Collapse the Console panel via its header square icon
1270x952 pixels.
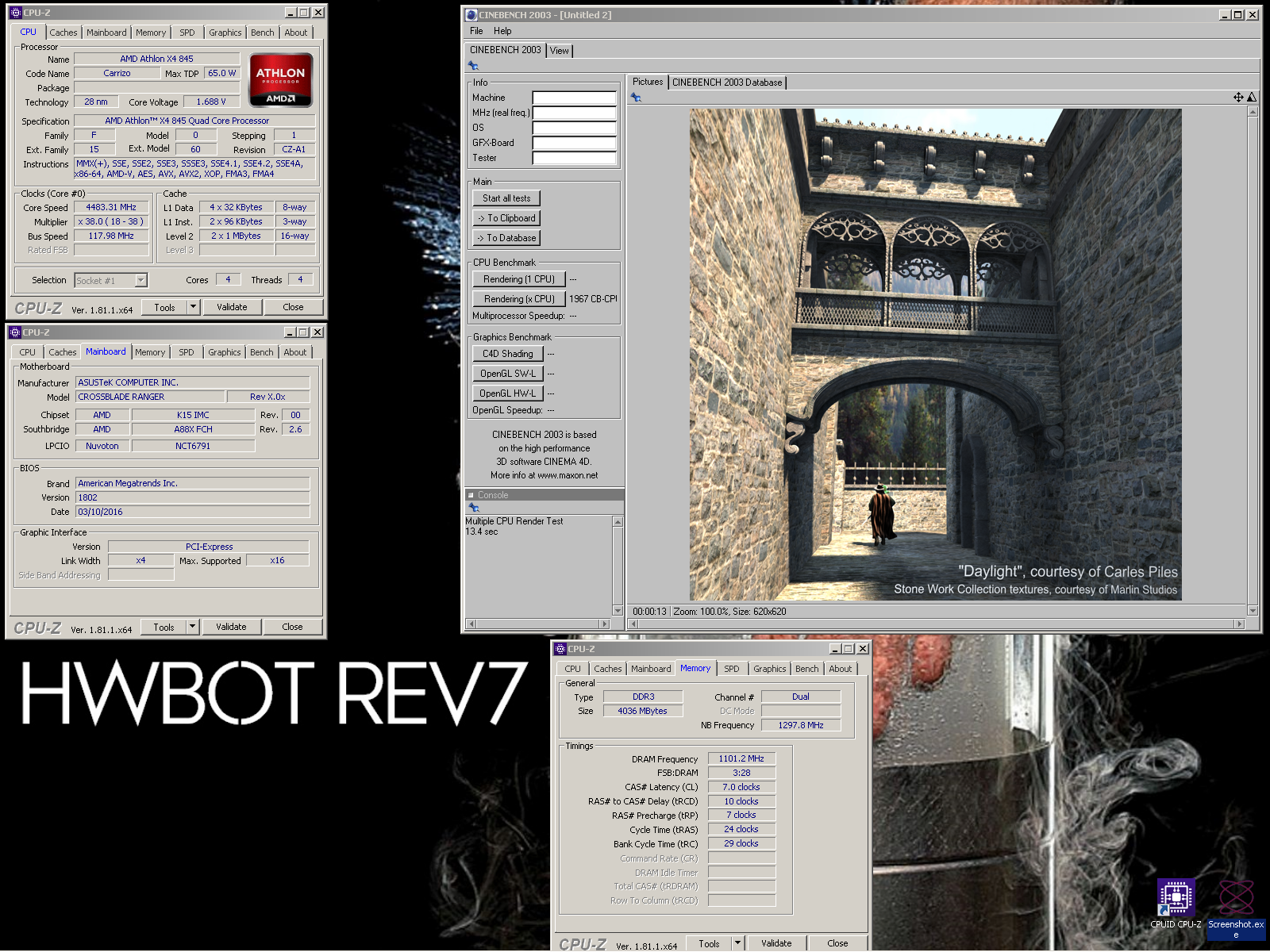pos(471,495)
